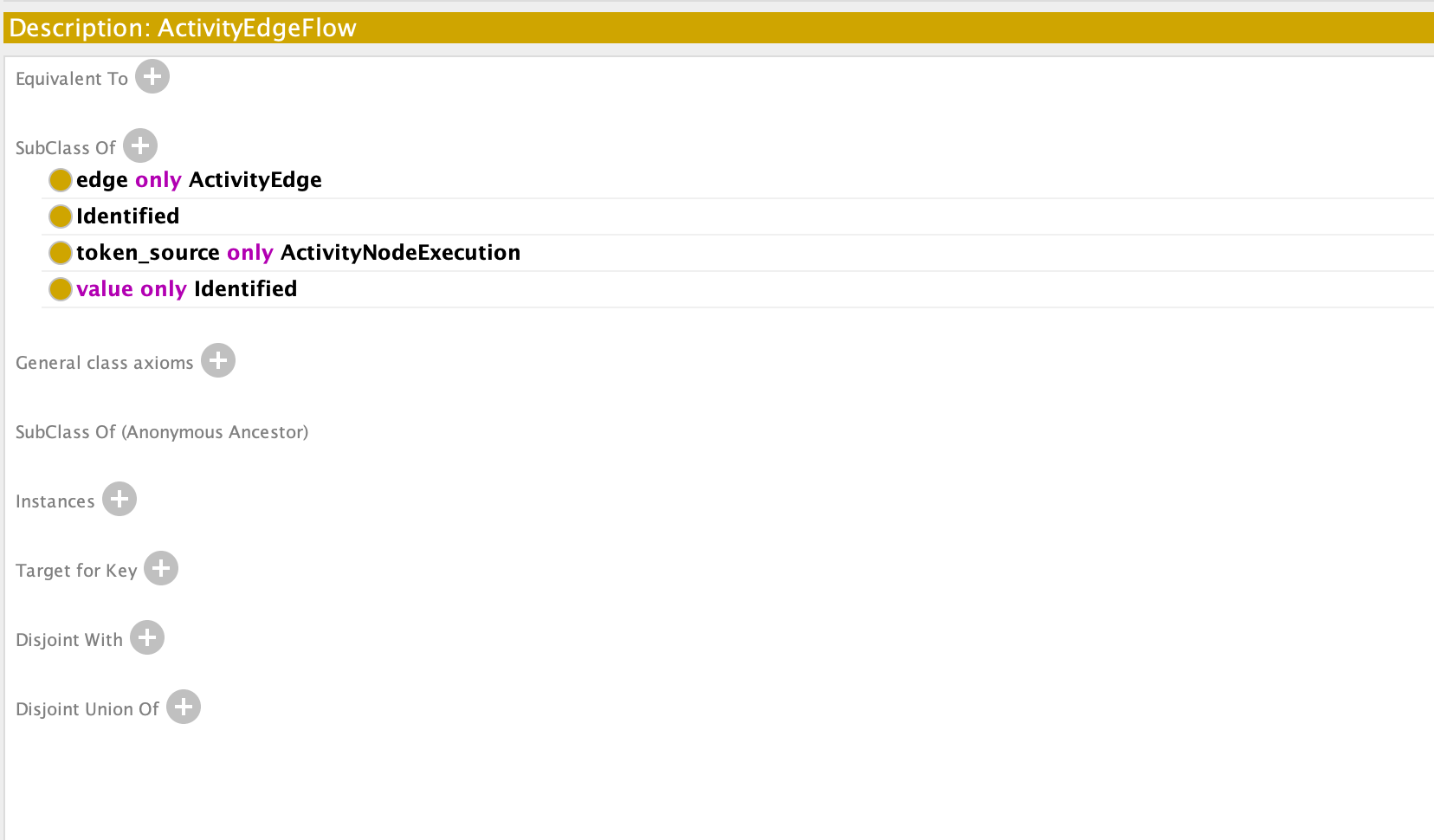This screenshot has height=840, width=1434.
Task: Add a Disjoint Union Of axiom
Action: [x=182, y=707]
